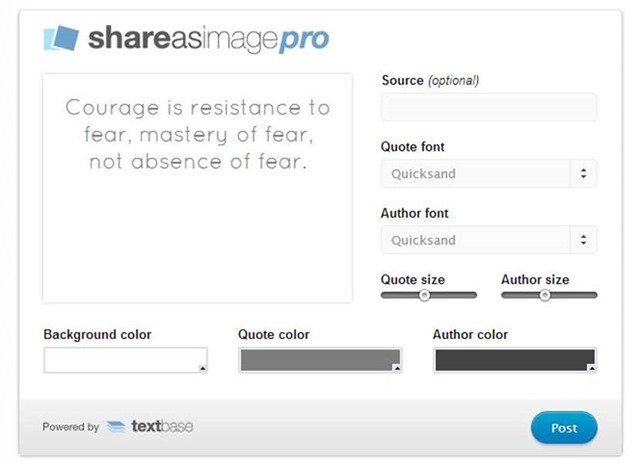This screenshot has width=640, height=467.
Task: Click the quote text in the preview
Action: point(197,134)
